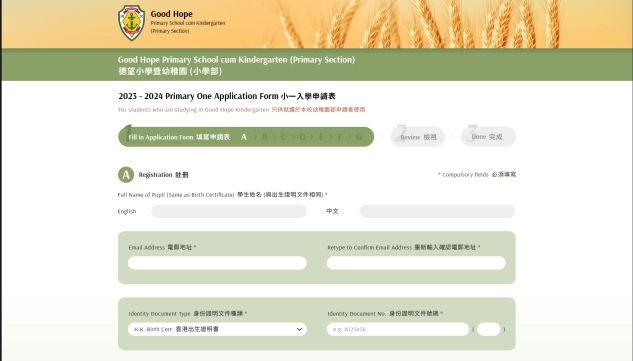Select step B in the progress bar
Viewport: 633px width, 361px height.
click(x=265, y=137)
